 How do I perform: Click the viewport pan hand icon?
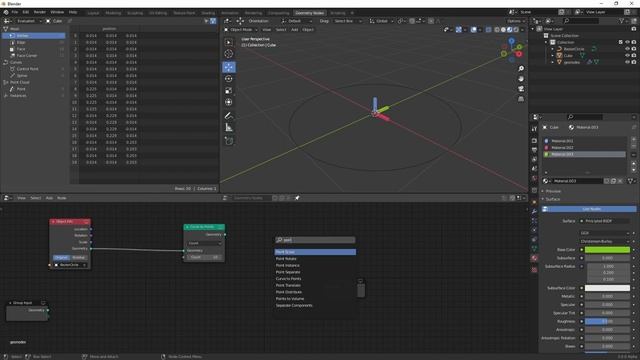tap(521, 79)
